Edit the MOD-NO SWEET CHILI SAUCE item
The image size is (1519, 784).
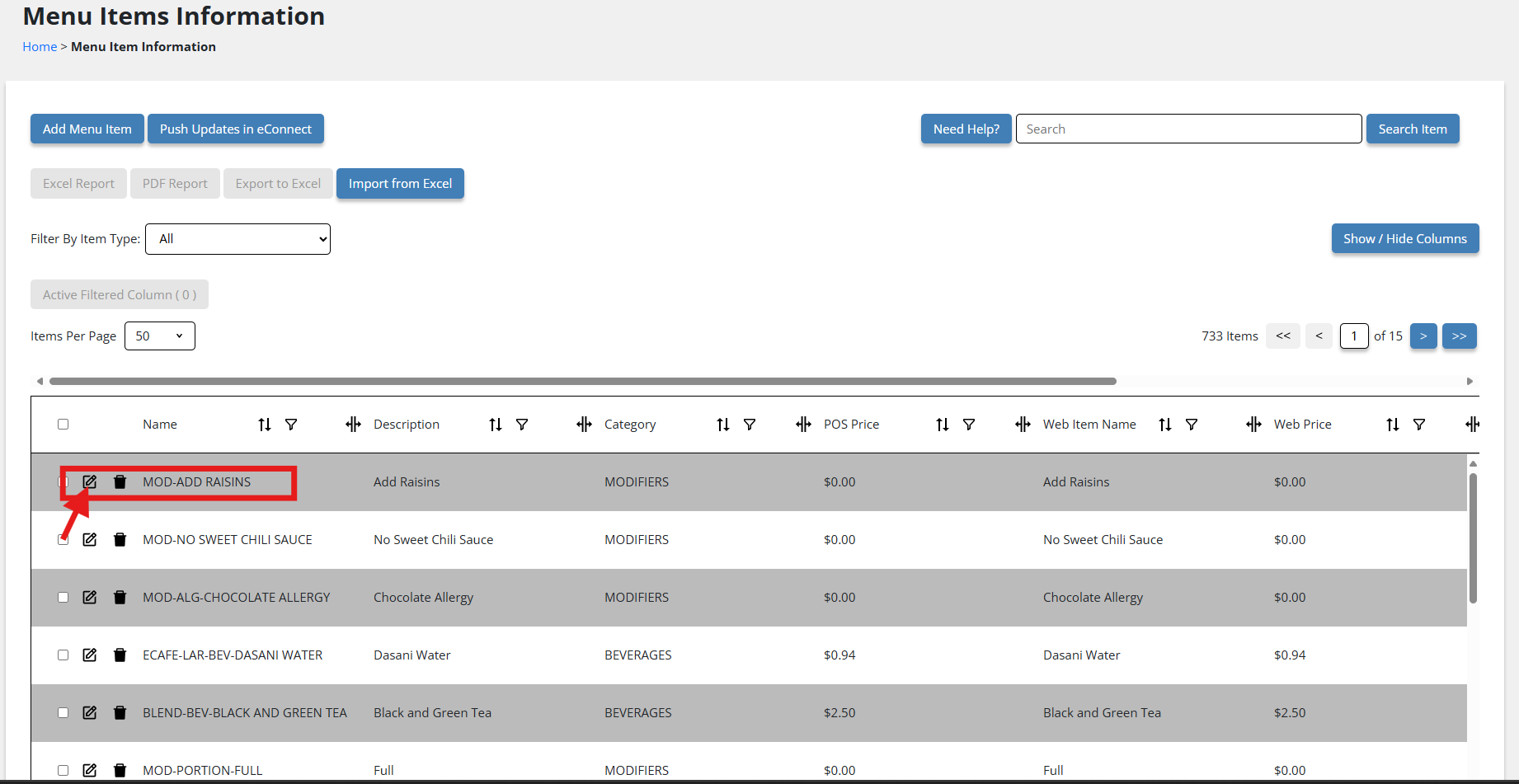(x=90, y=540)
